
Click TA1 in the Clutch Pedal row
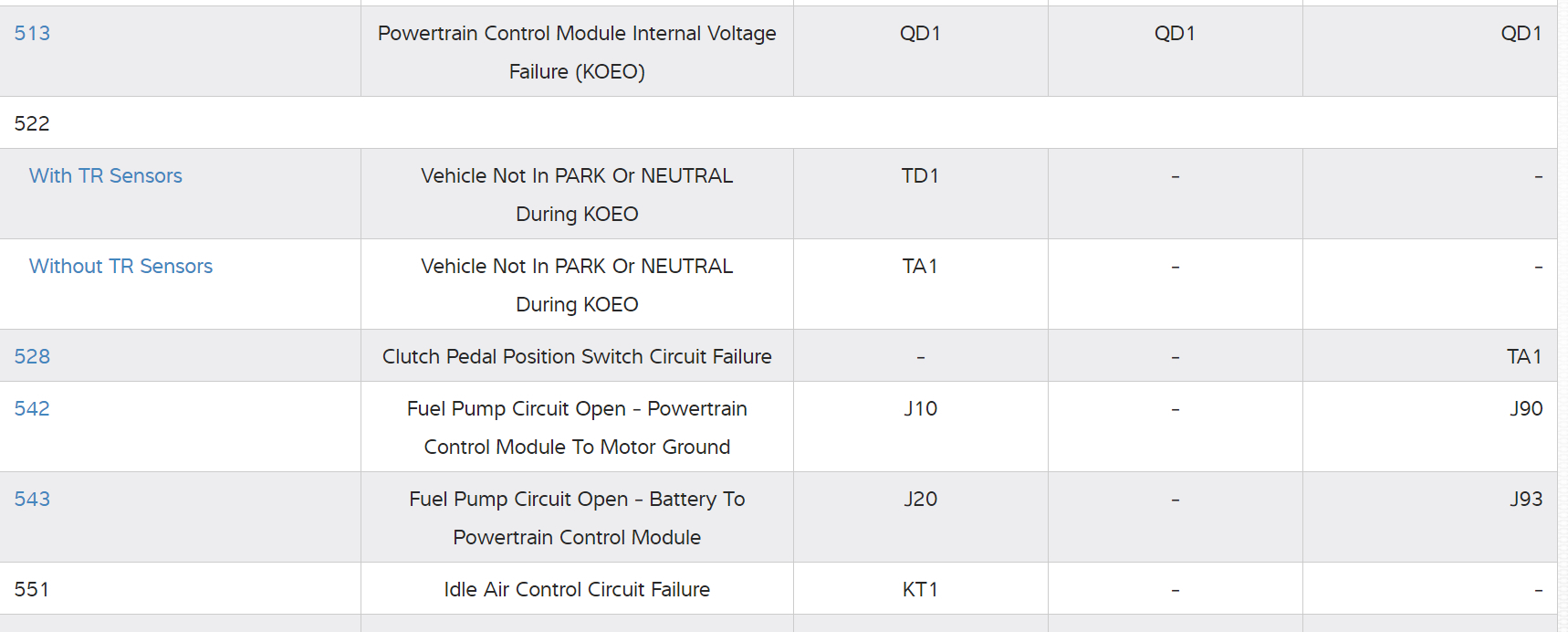[1523, 357]
